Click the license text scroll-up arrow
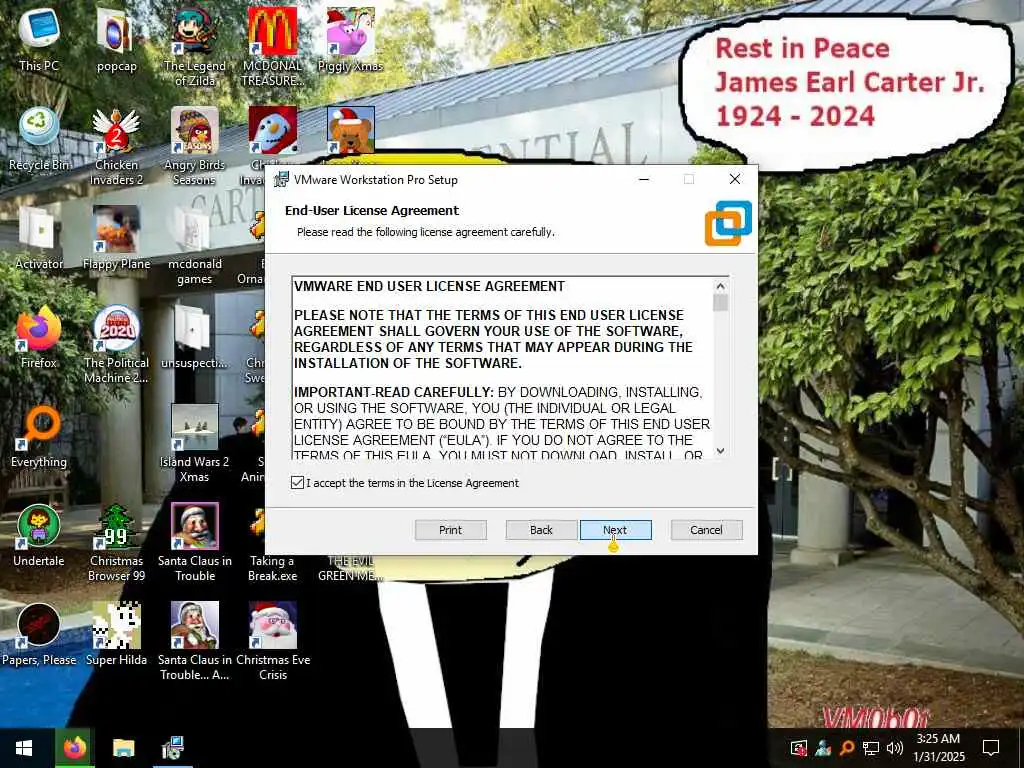This screenshot has height=768, width=1024. (x=720, y=286)
